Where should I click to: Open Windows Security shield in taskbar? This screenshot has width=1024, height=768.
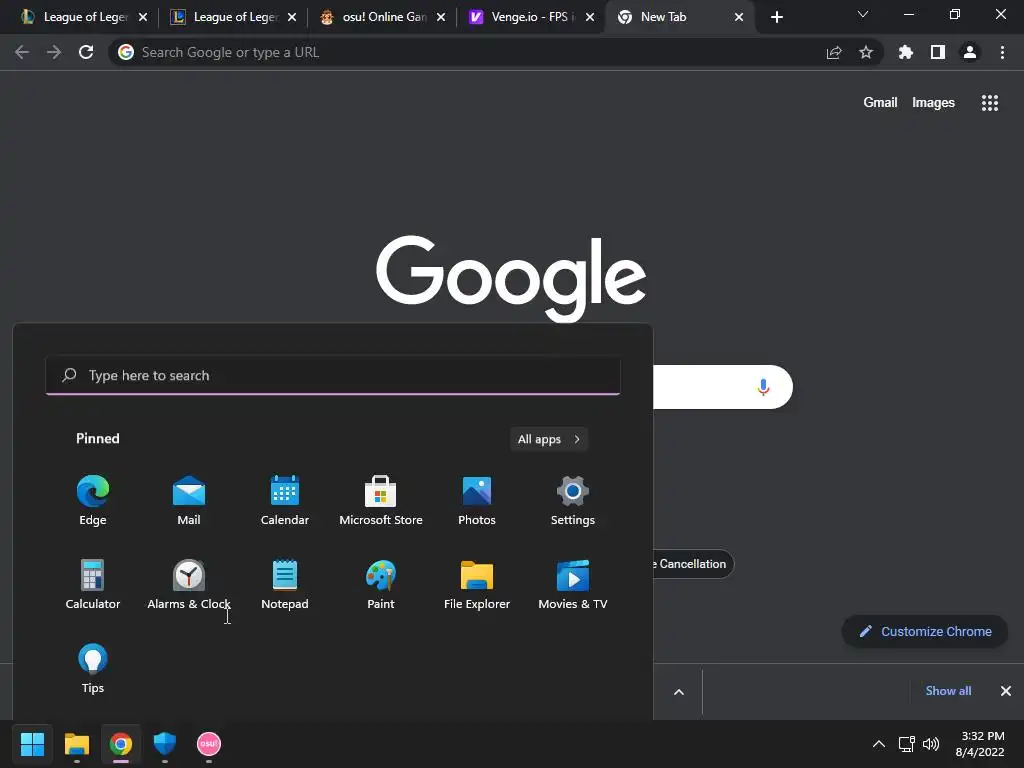(165, 744)
